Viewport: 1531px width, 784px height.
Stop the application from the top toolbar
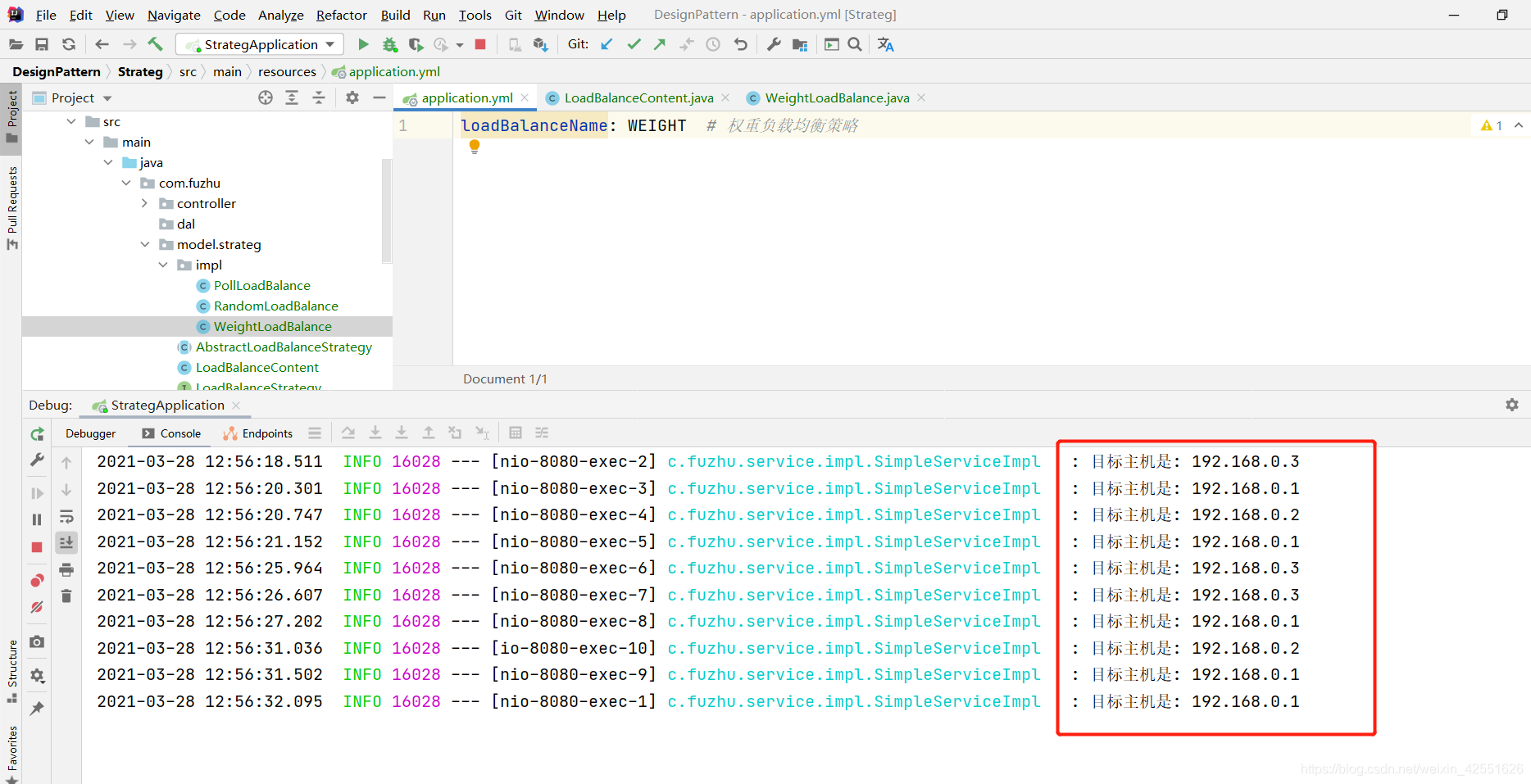(480, 44)
